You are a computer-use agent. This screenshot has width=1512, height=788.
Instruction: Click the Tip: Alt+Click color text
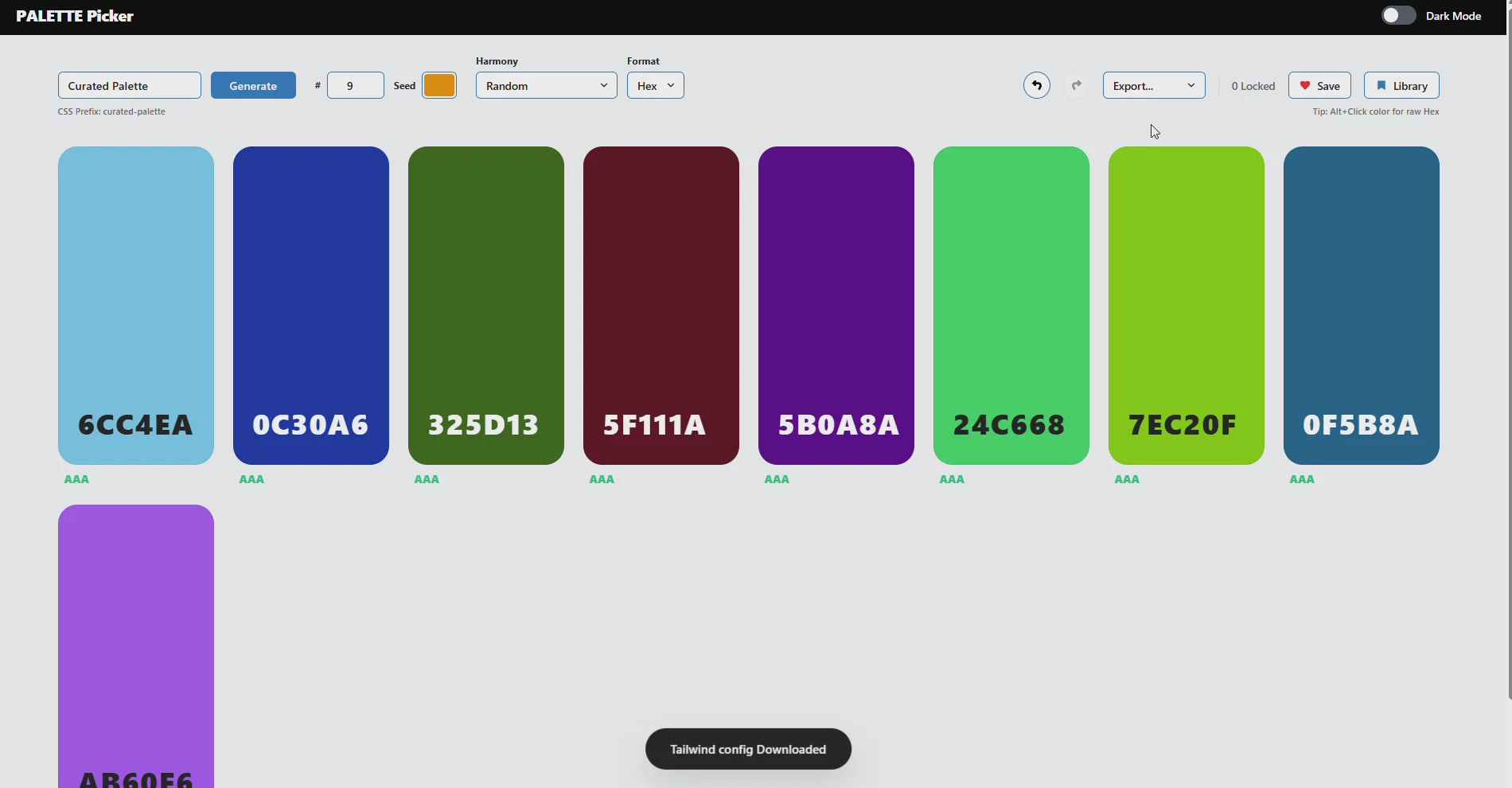1376,111
